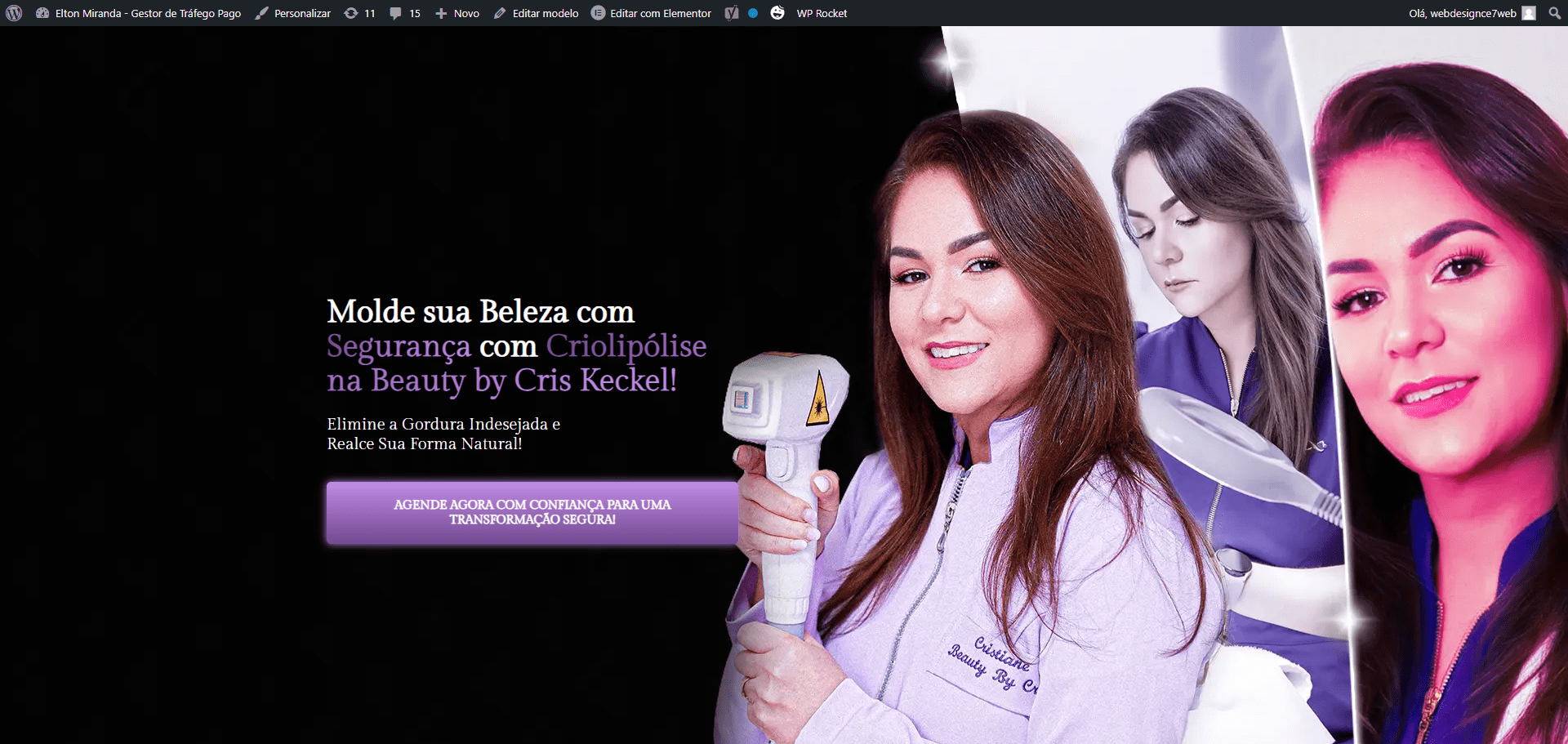Click the text "na Beauty by Cris Keckel!"
The height and width of the screenshot is (744, 1568).
[501, 381]
